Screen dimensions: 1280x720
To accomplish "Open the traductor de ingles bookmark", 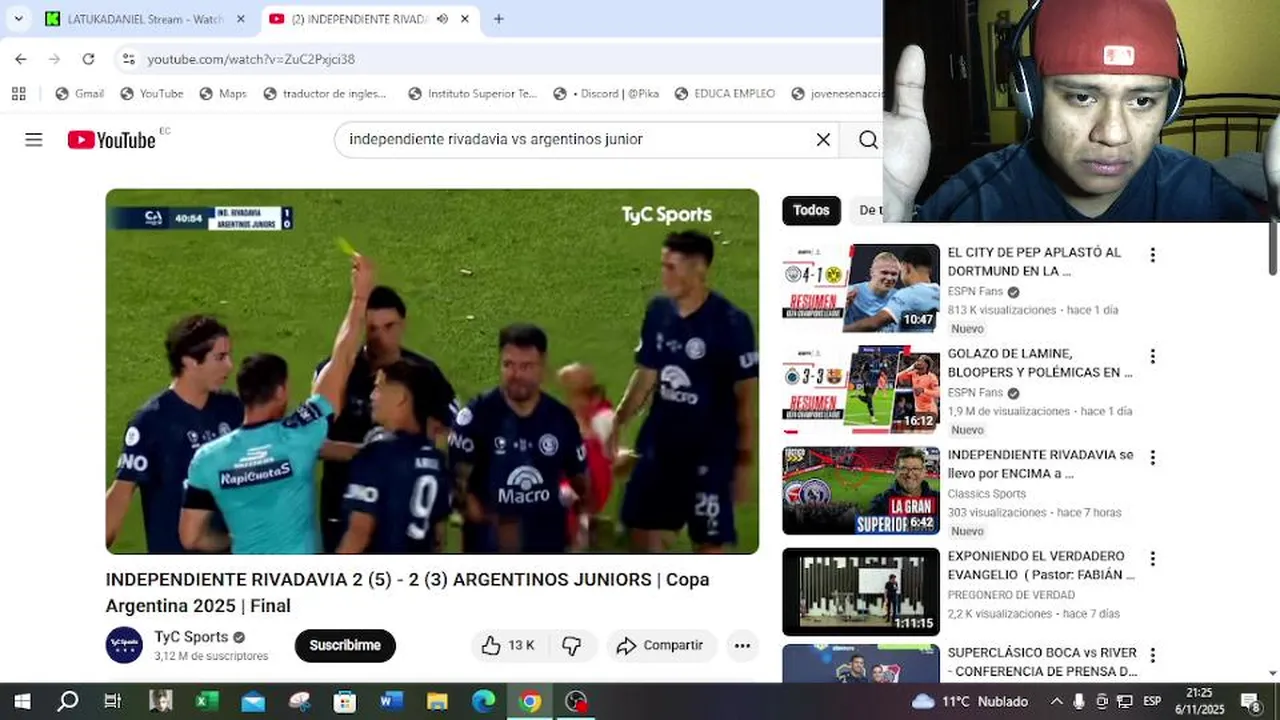I will click(325, 93).
